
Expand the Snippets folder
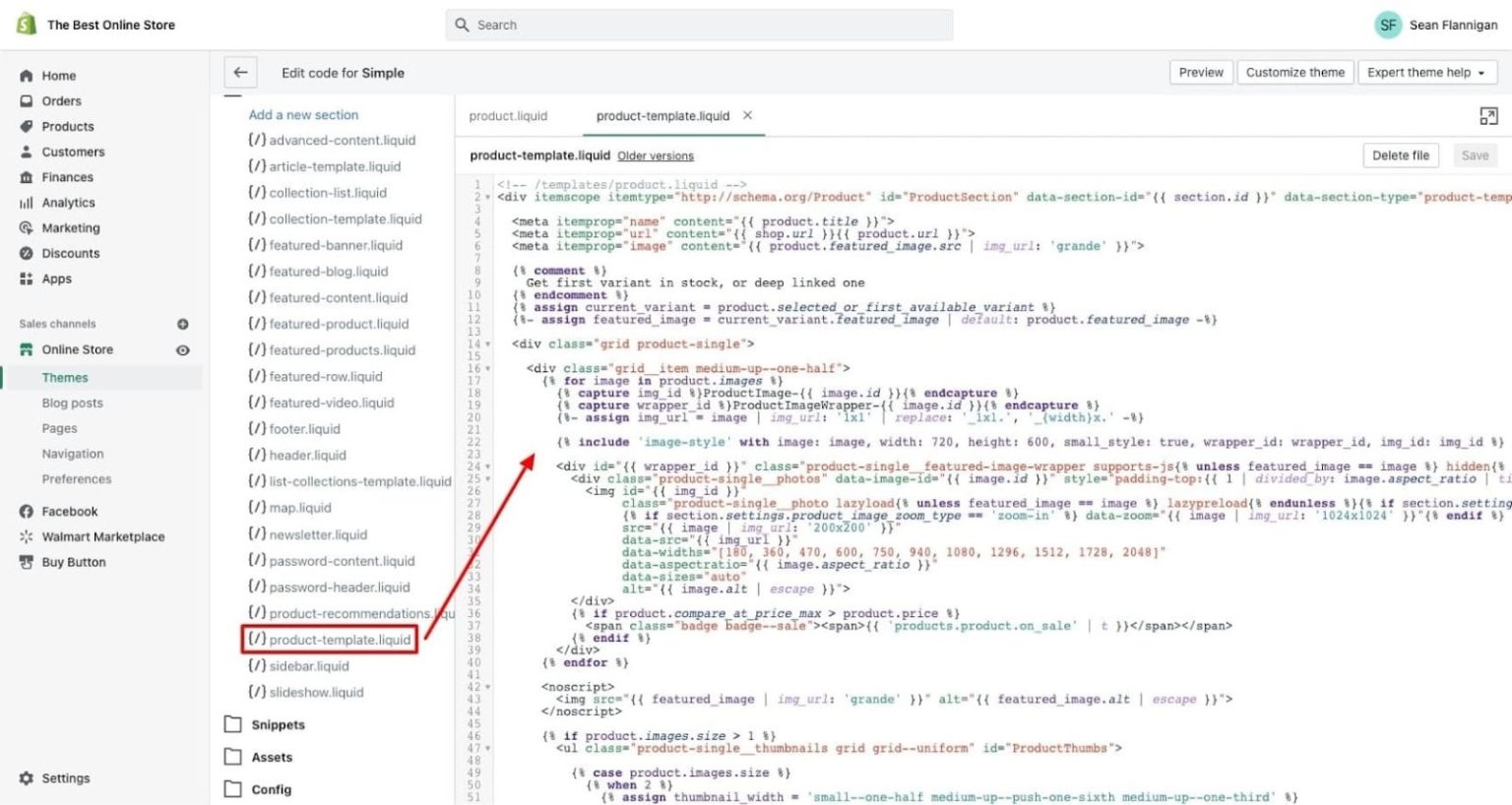[277, 724]
